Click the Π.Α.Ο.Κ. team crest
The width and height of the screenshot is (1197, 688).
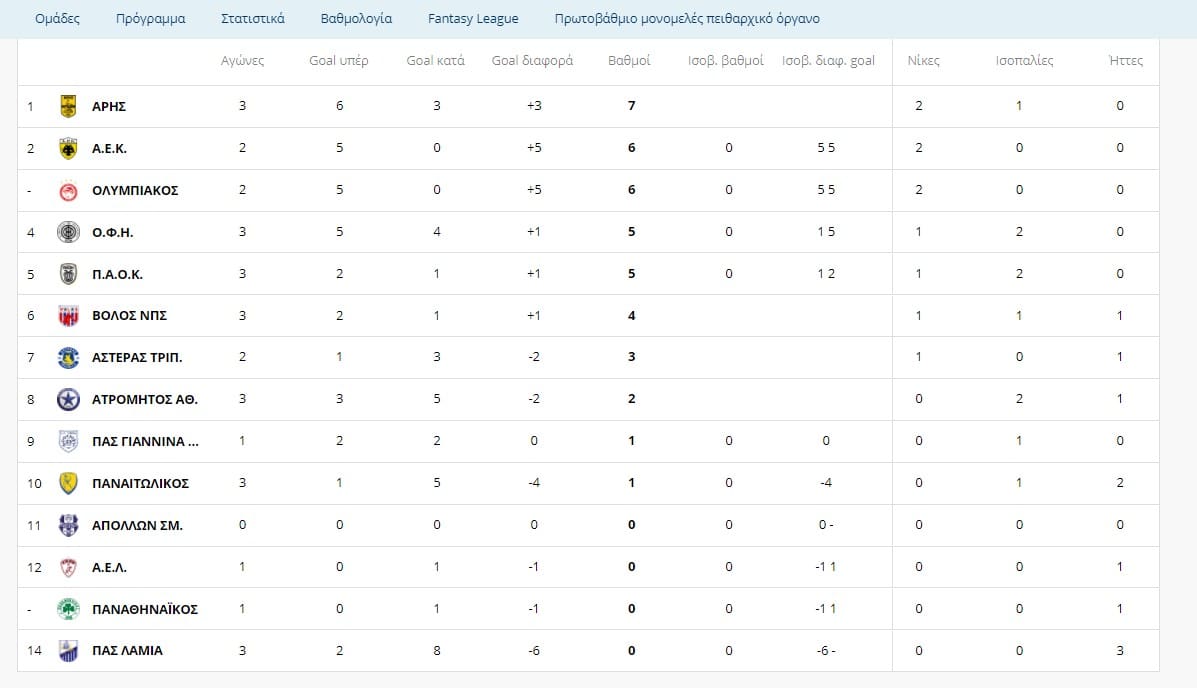[x=68, y=274]
